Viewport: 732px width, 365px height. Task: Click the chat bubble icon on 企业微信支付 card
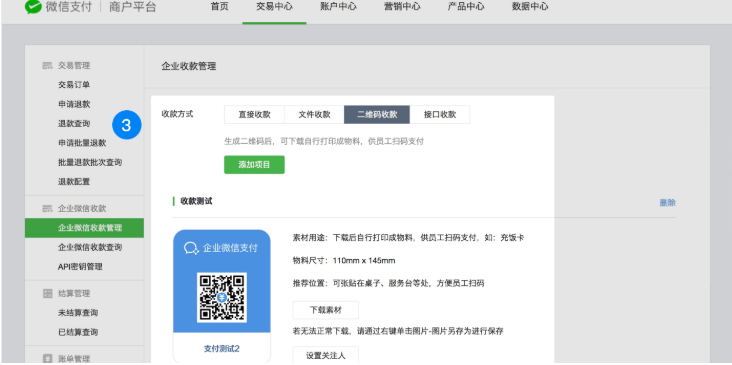(x=191, y=248)
